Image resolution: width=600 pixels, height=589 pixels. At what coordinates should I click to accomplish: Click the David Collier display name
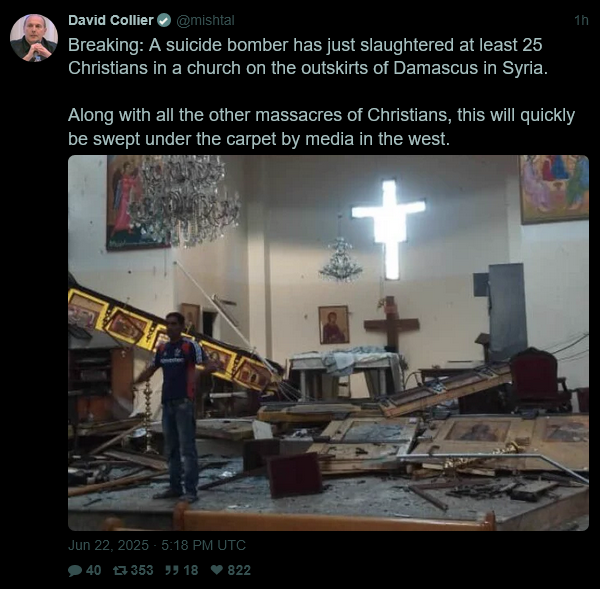[111, 20]
